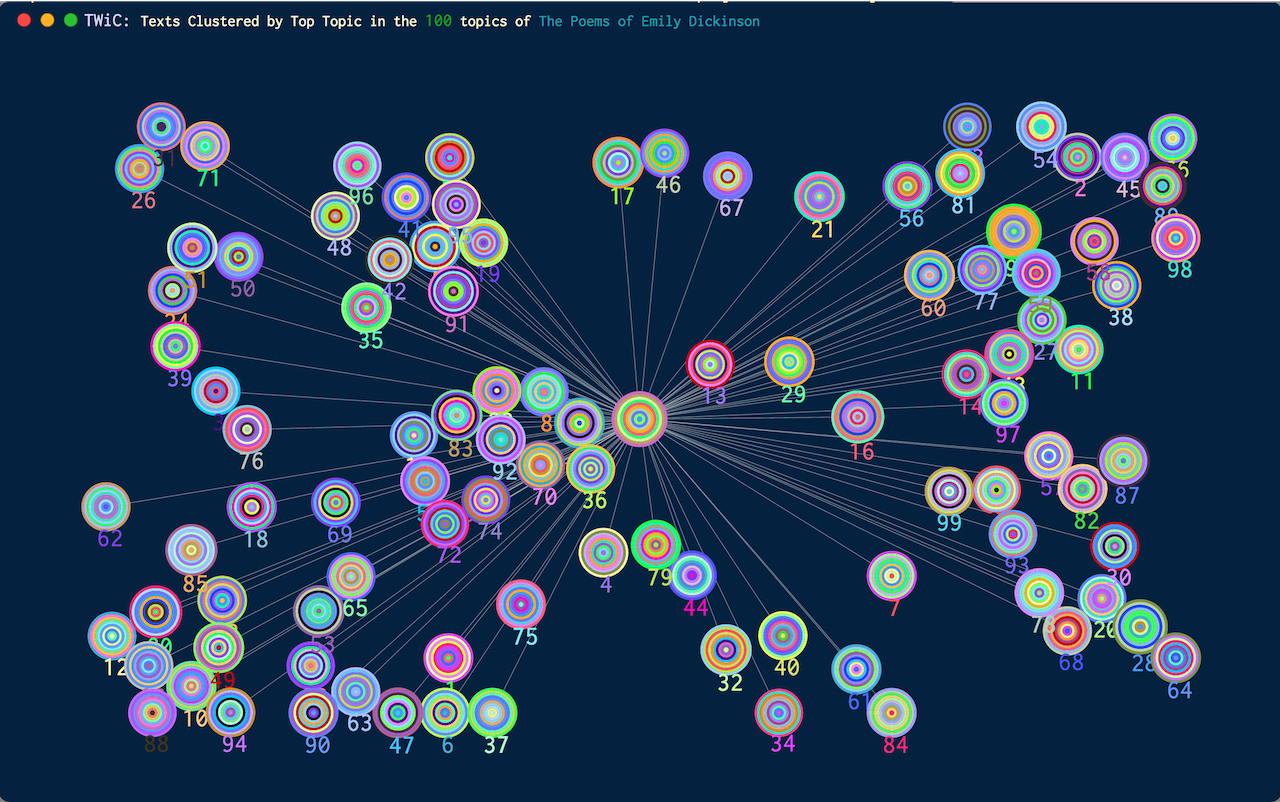Select topic cluster circle labeled 36
This screenshot has height=802, width=1280.
pyautogui.click(x=591, y=469)
